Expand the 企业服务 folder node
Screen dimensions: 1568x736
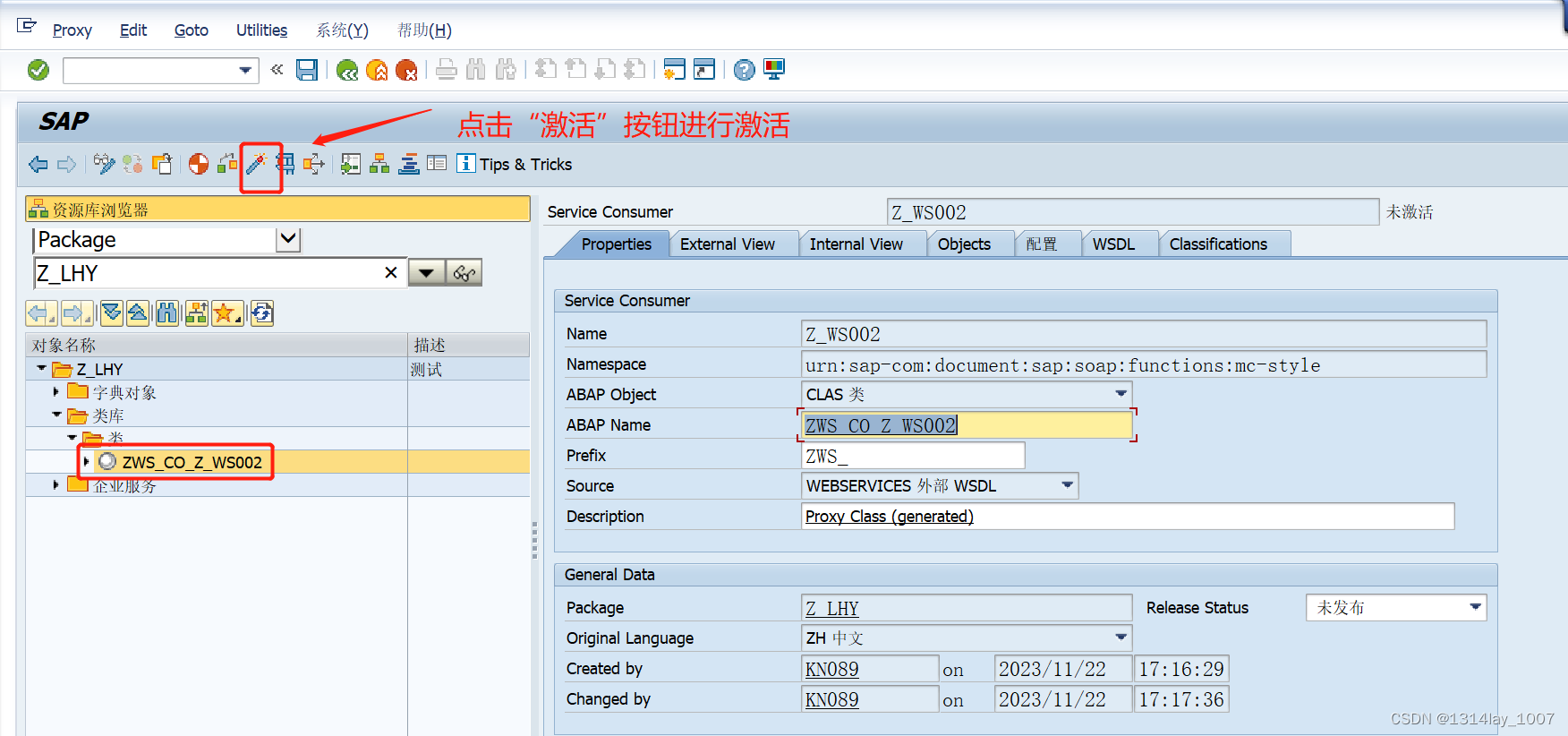coord(55,484)
